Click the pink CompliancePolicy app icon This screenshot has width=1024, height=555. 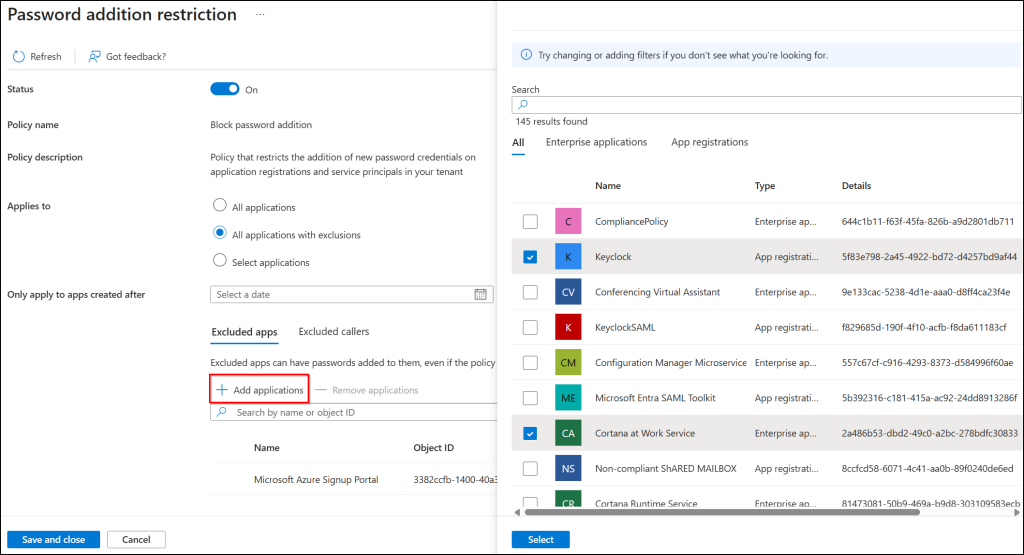point(568,221)
